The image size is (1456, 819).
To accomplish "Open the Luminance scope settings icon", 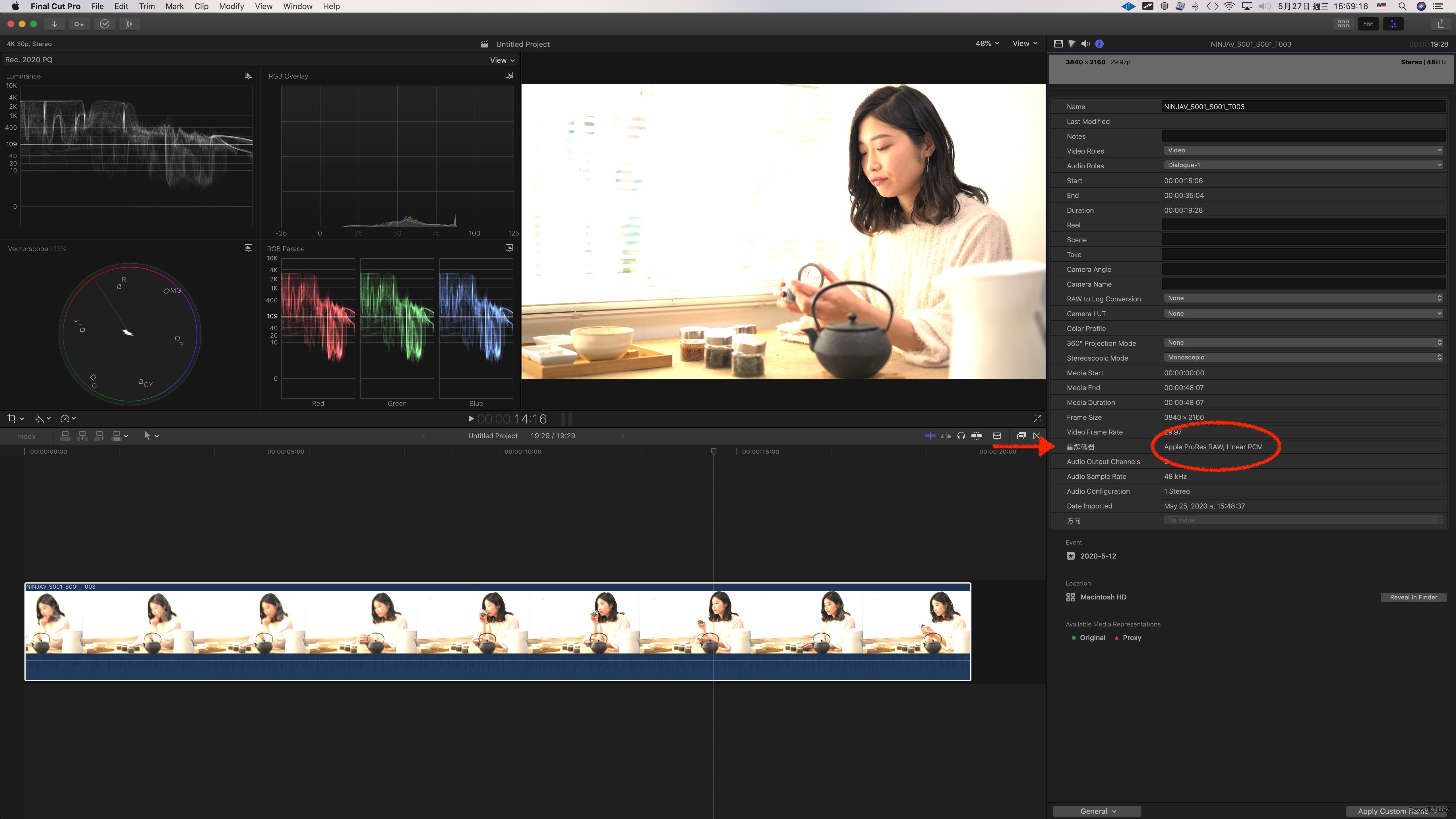I will pyautogui.click(x=248, y=75).
